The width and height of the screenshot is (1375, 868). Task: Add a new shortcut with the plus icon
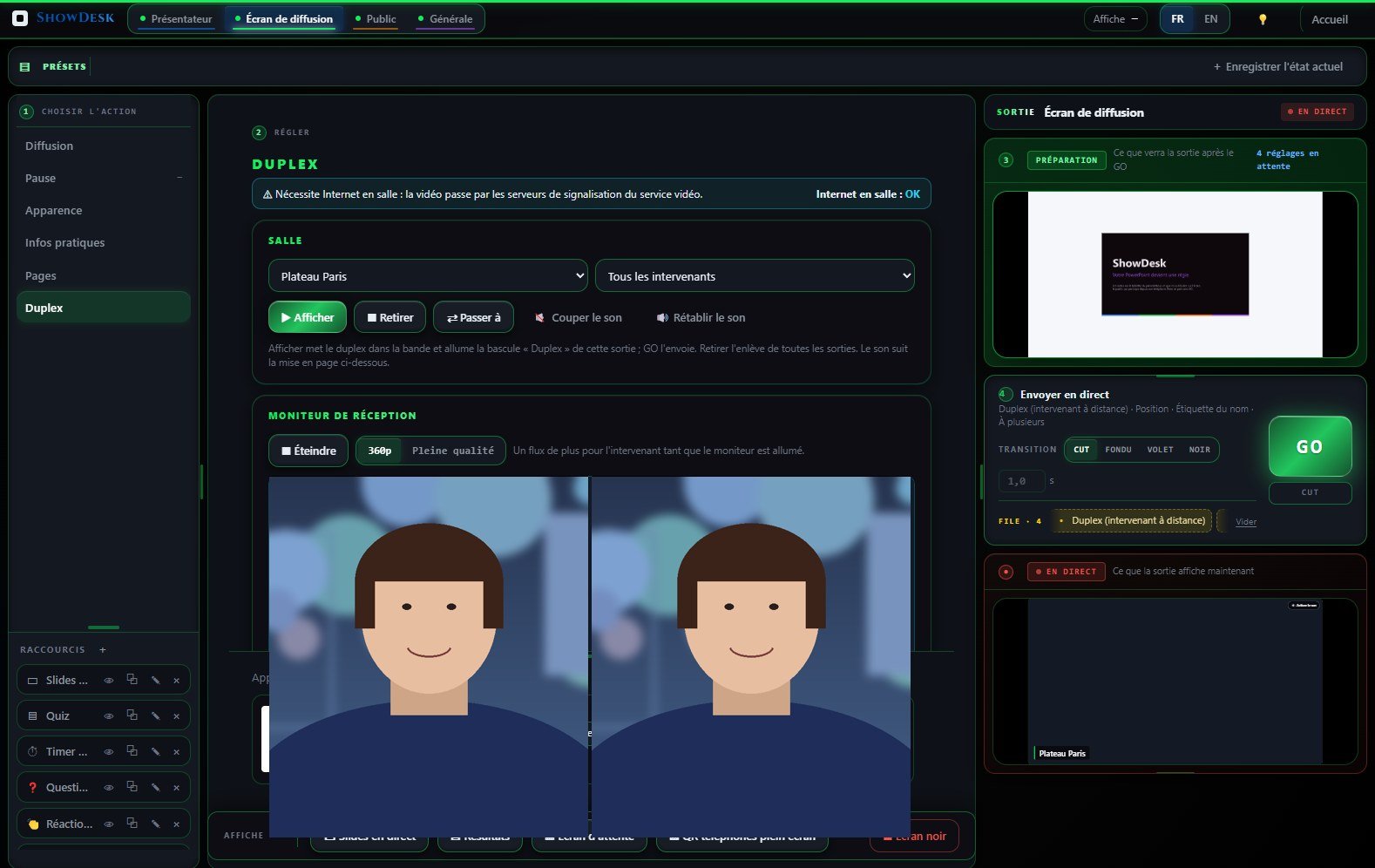(x=103, y=649)
